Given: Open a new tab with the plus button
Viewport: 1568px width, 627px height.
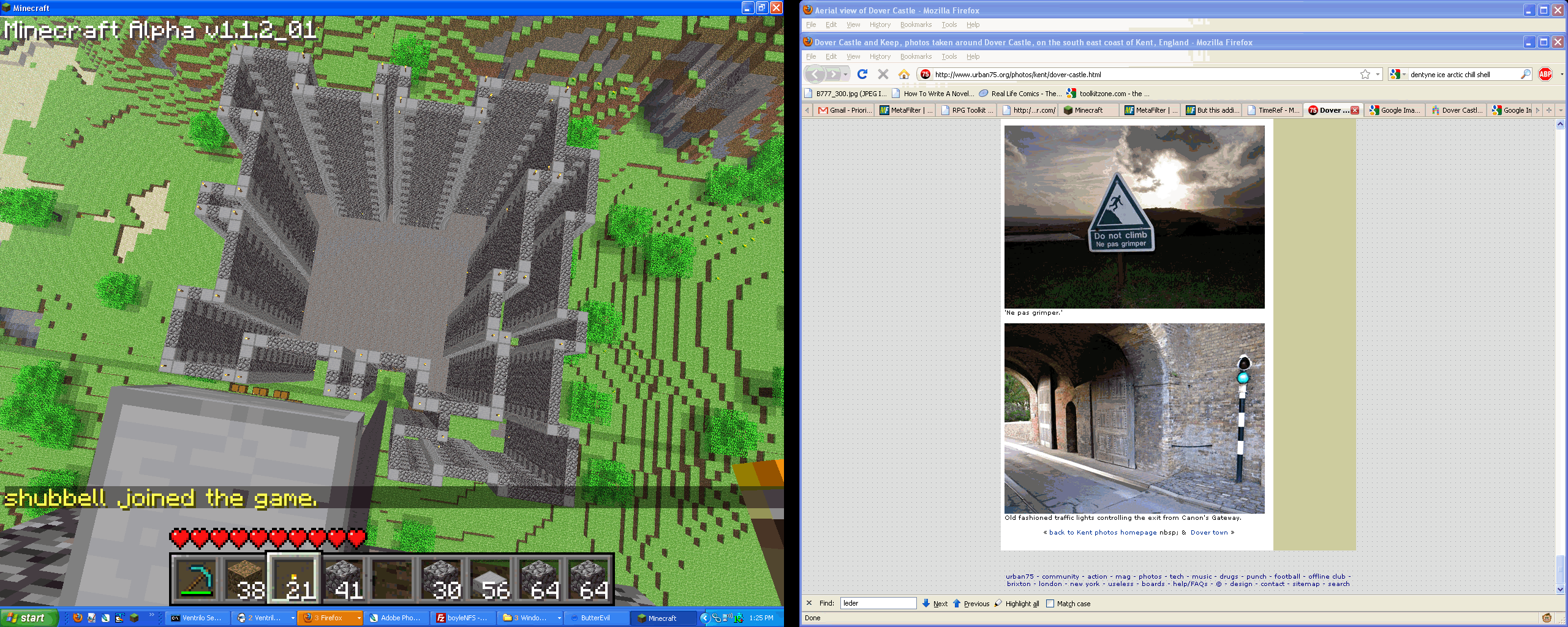Looking at the screenshot, I should coord(1549,110).
